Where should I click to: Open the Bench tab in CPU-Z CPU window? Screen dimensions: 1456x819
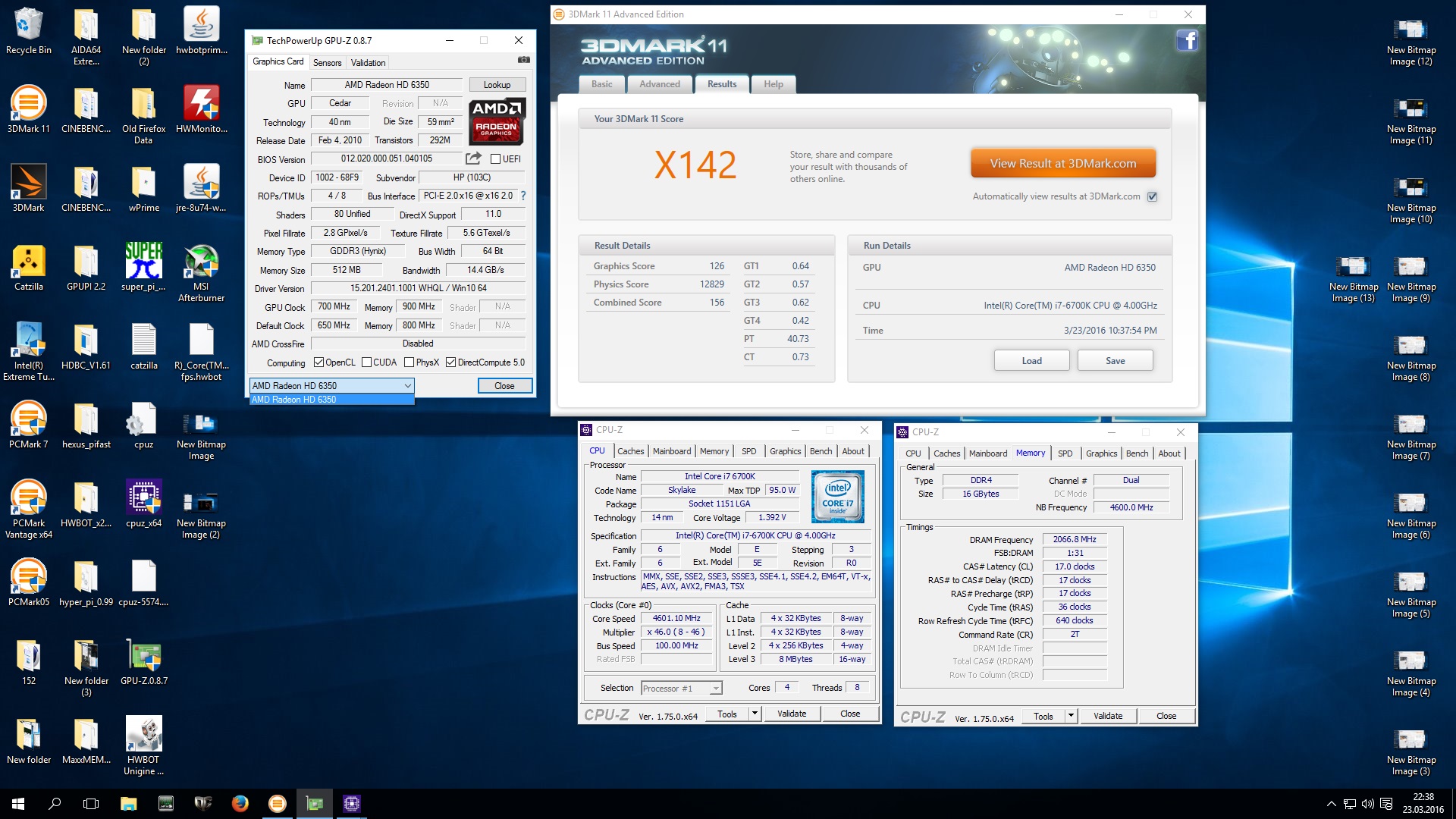pyautogui.click(x=821, y=451)
